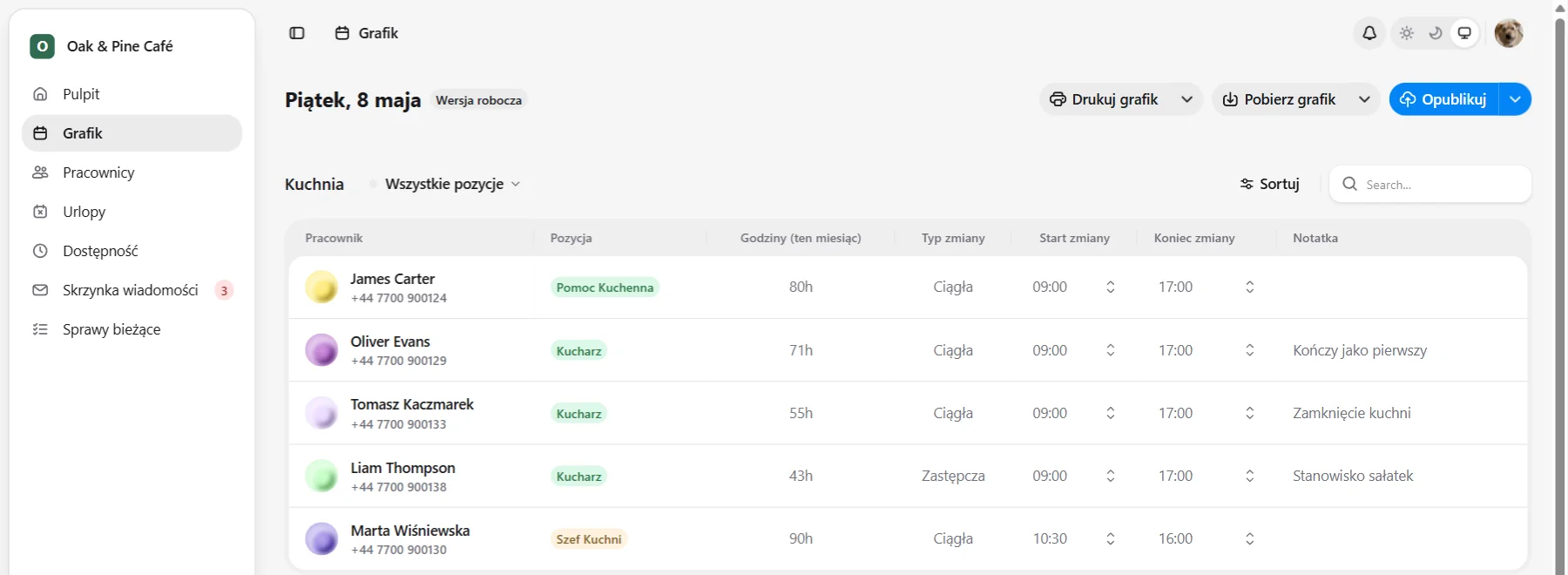Screen dimensions: 1568x575
Task: Click Pracownik column header
Action: point(334,238)
